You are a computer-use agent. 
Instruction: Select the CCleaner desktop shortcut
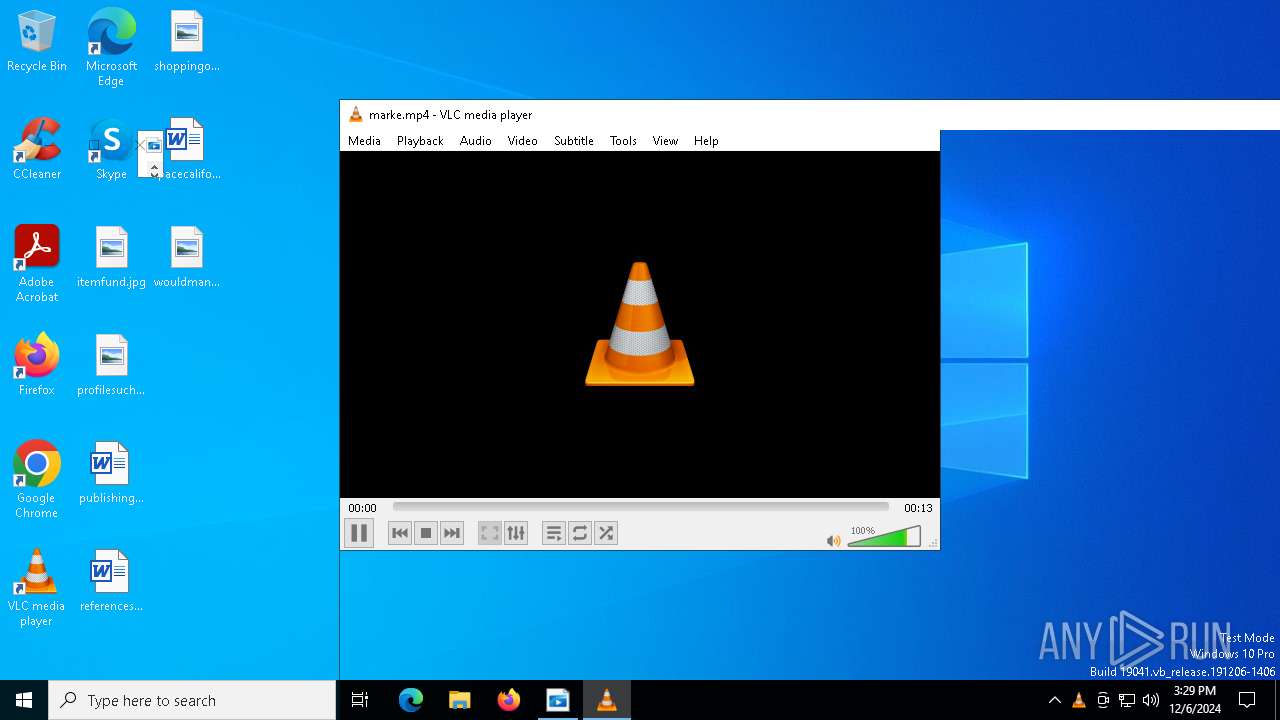[37, 150]
